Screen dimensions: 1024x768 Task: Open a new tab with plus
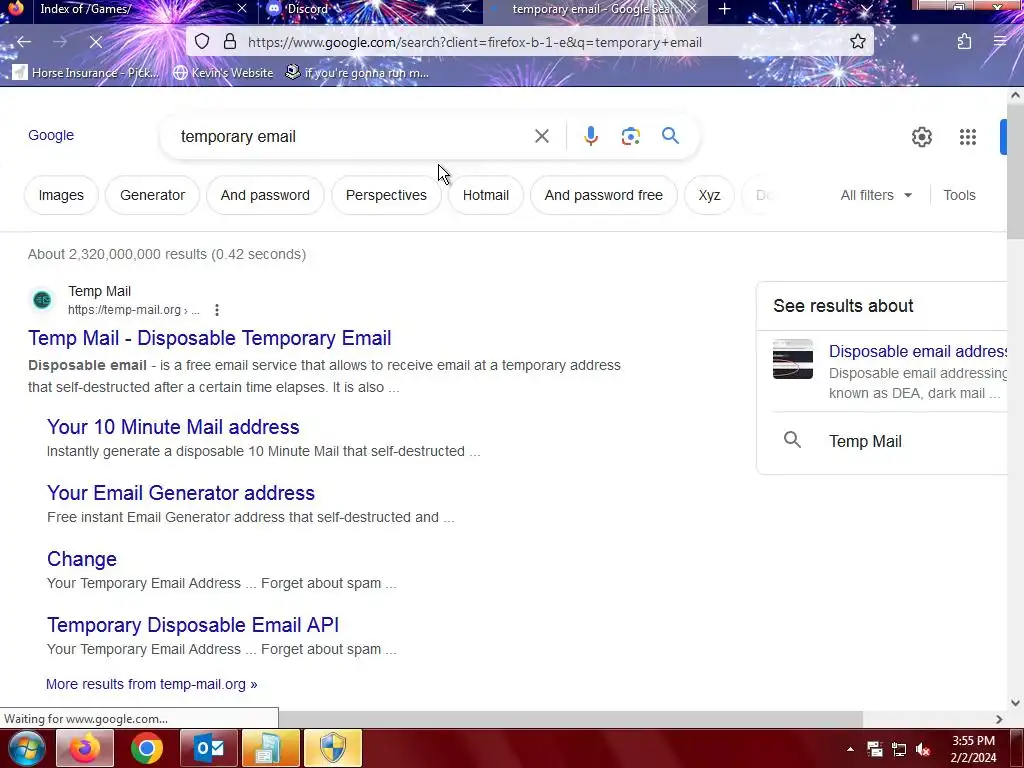tap(724, 9)
